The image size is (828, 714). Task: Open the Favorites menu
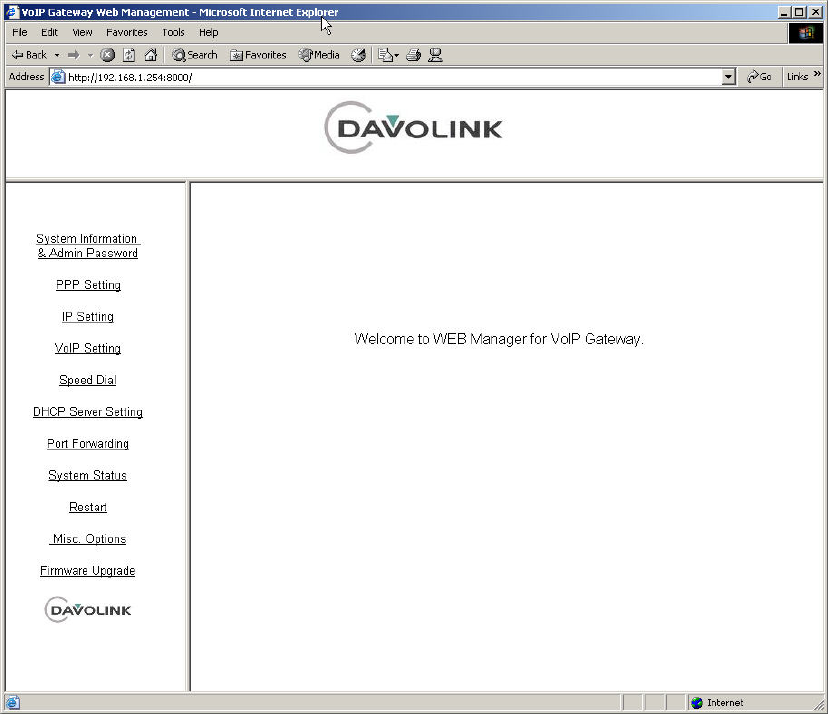click(x=127, y=33)
